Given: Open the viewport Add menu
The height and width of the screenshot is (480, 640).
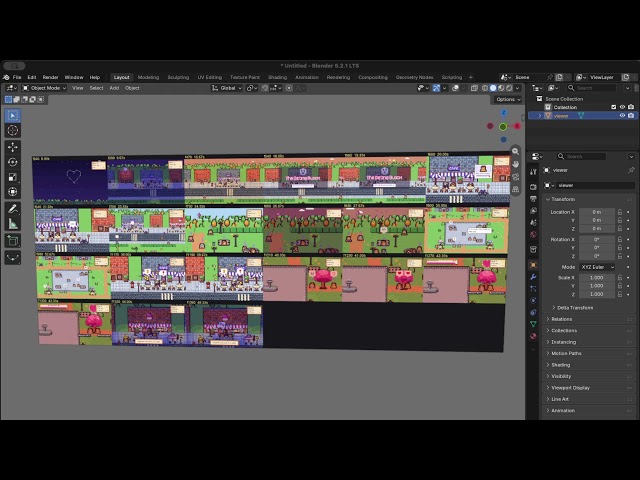Looking at the screenshot, I should pyautogui.click(x=114, y=88).
